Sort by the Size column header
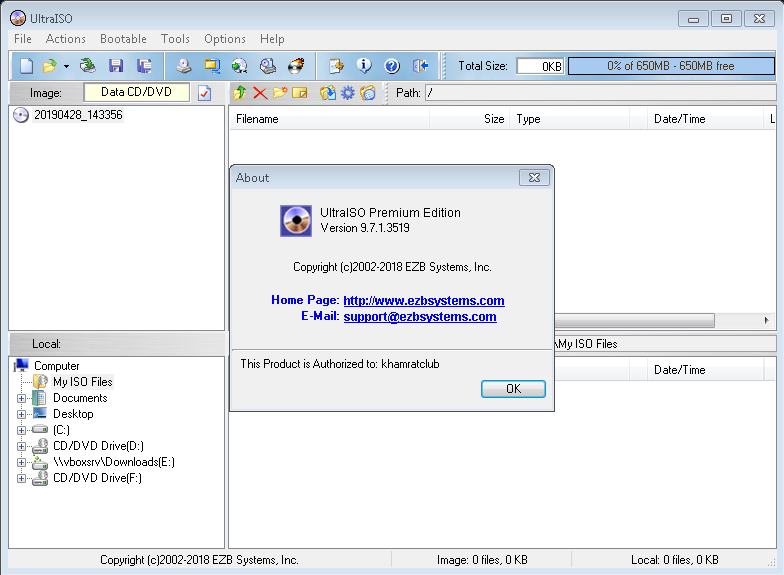Image resolution: width=784 pixels, height=575 pixels. tap(469, 119)
